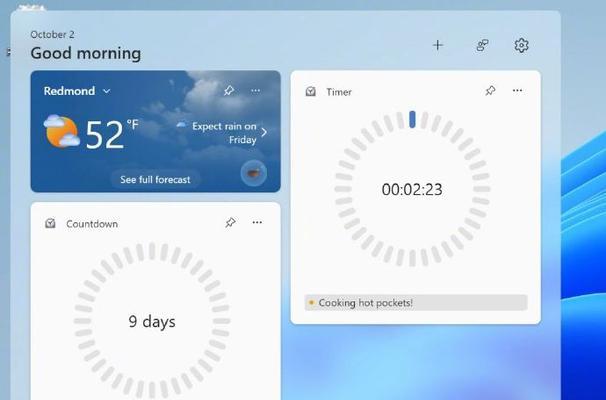Pin the Redmond weather widget
Screen dimensions: 606x400
click(x=229, y=91)
